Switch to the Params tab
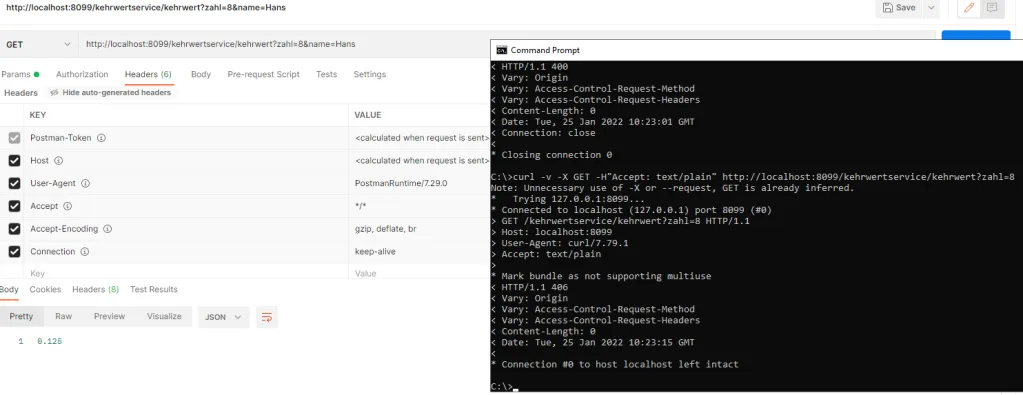1023x395 pixels. pos(20,74)
